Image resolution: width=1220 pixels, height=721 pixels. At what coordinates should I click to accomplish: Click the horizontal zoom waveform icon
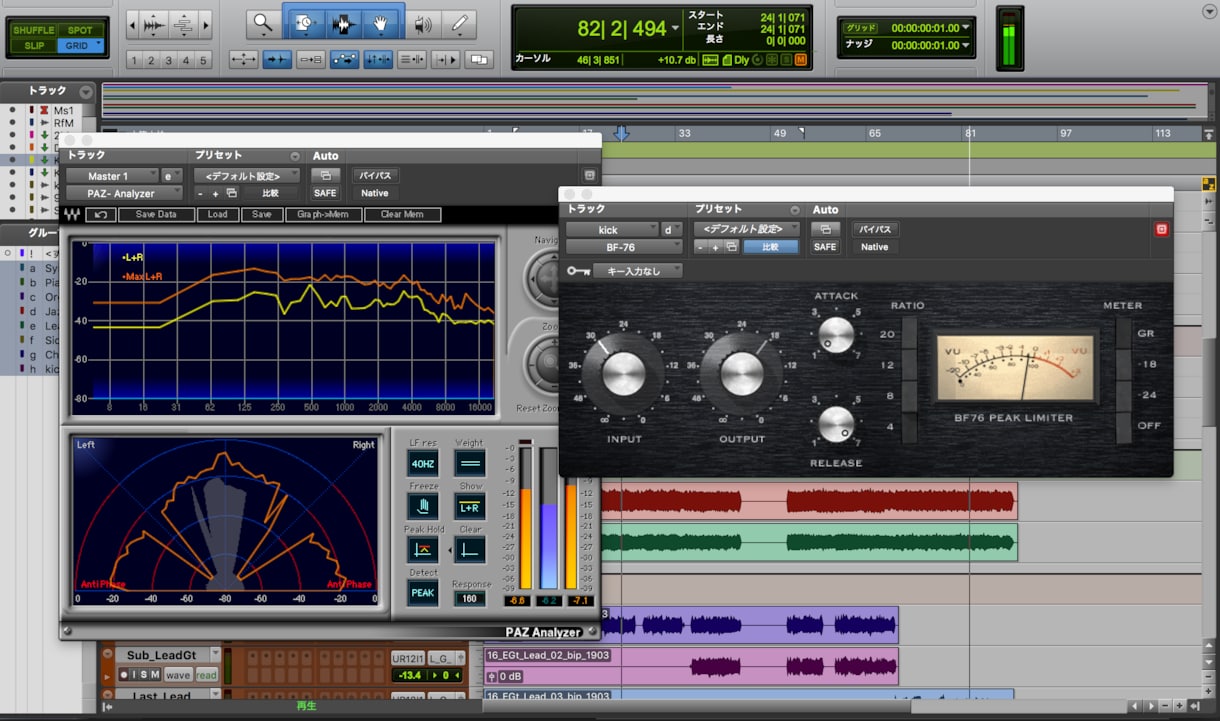pyautogui.click(x=154, y=24)
